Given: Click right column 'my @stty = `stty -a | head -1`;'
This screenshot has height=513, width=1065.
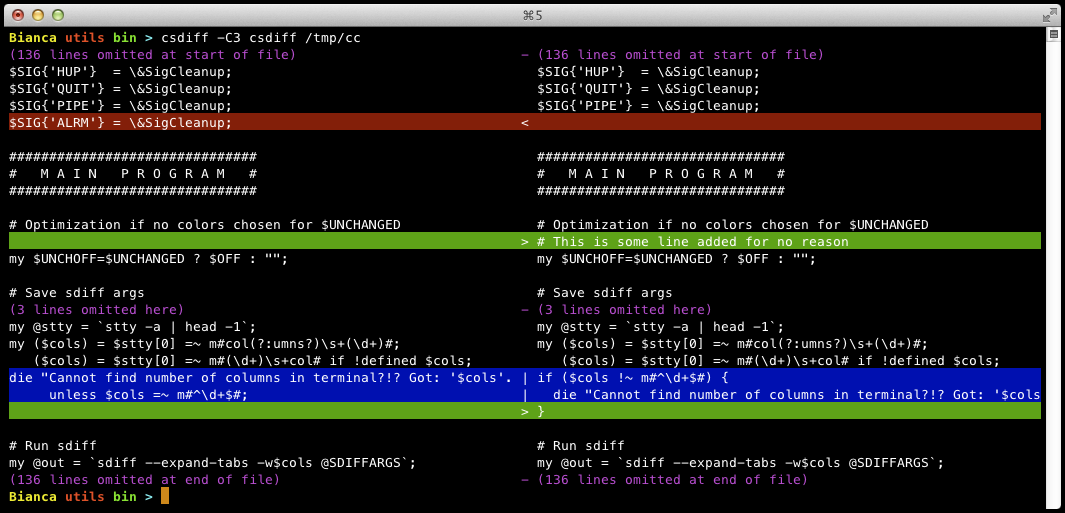Looking at the screenshot, I should [660, 327].
